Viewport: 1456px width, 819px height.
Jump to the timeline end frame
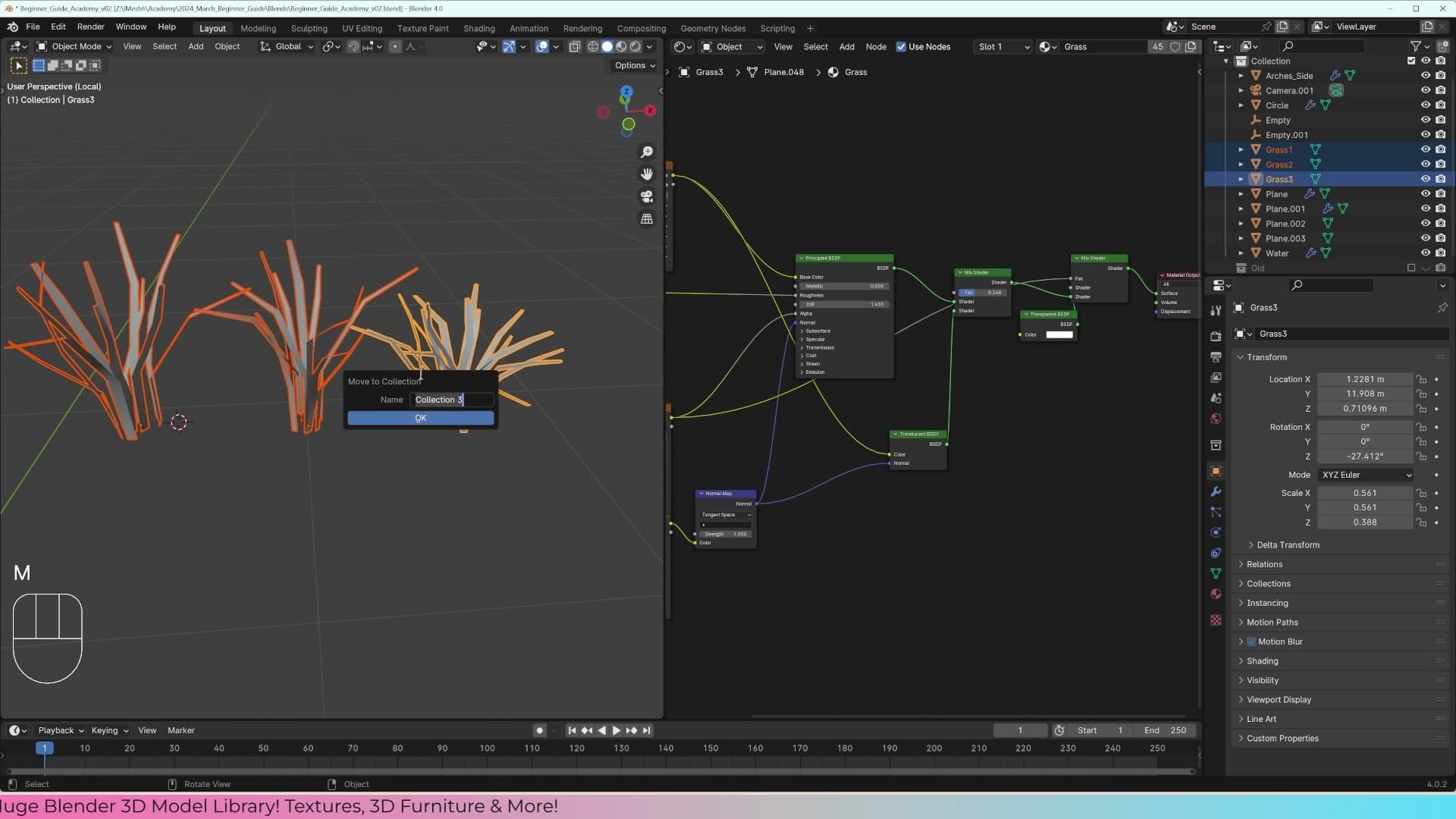pyautogui.click(x=646, y=730)
